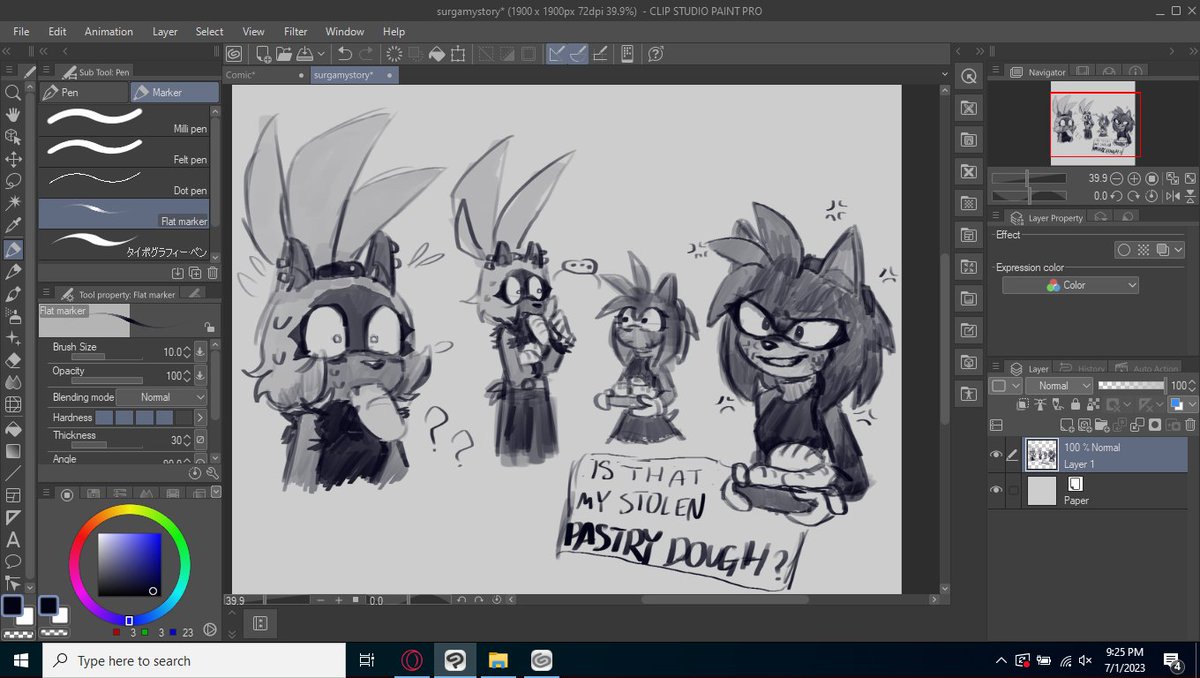This screenshot has height=678, width=1200.
Task: Open the Window menu
Action: 345,31
